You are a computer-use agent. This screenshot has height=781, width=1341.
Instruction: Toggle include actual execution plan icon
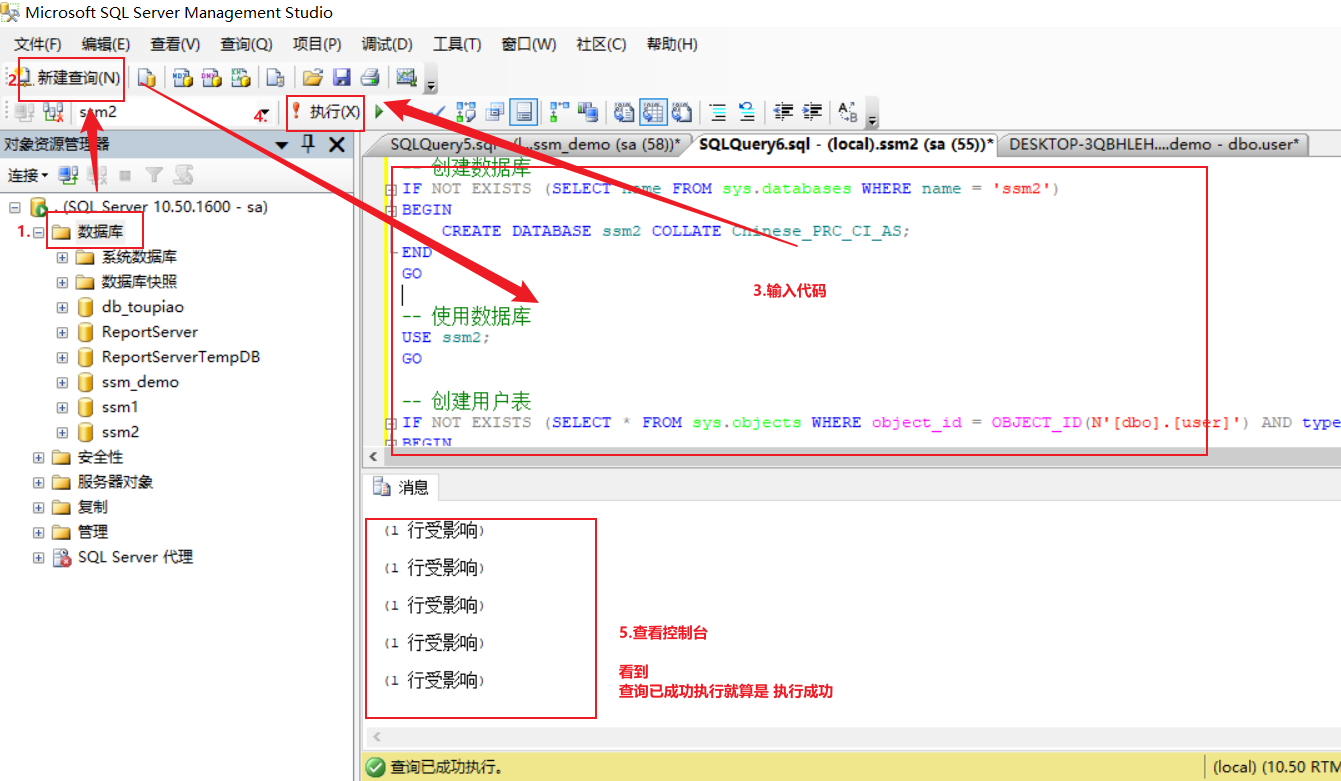559,112
